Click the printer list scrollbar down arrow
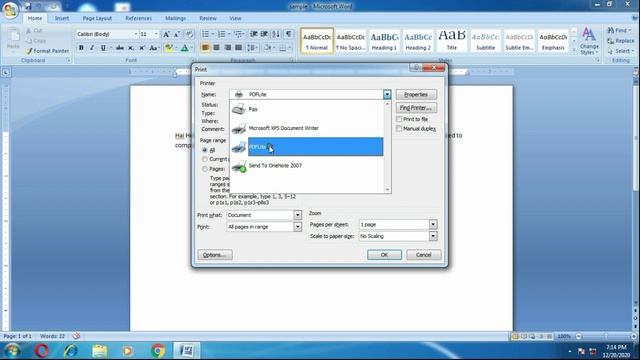The width and height of the screenshot is (640, 360). [x=387, y=190]
